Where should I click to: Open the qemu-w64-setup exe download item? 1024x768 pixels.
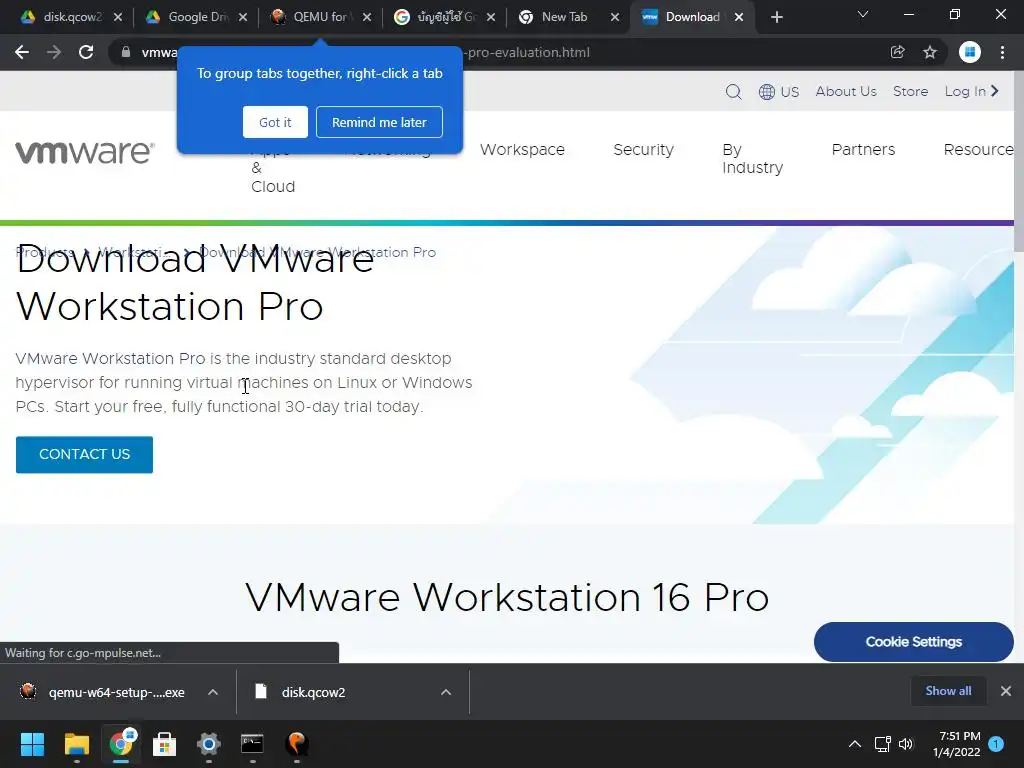pyautogui.click(x=104, y=692)
